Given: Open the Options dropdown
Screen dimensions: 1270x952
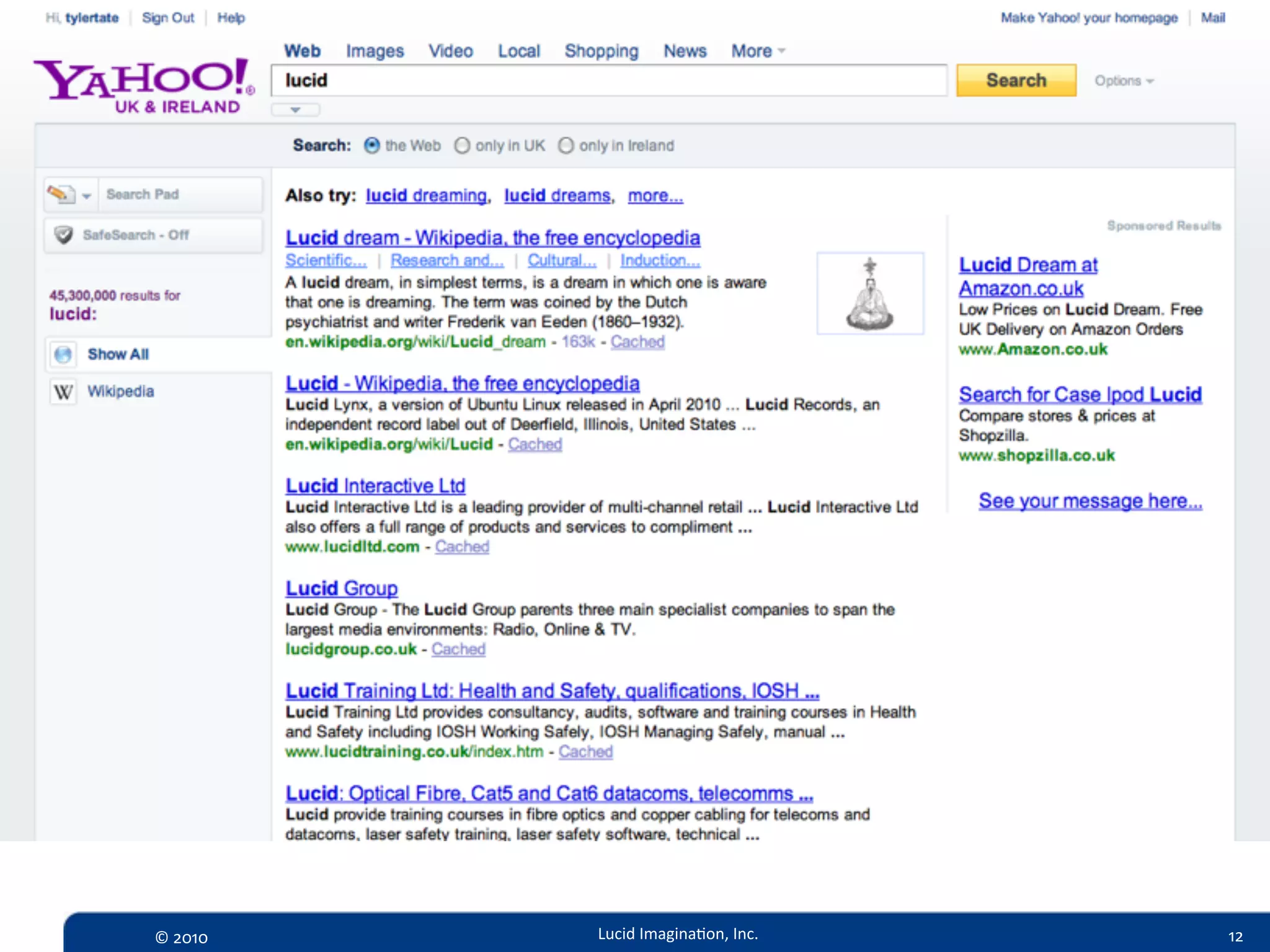Looking at the screenshot, I should [1124, 81].
